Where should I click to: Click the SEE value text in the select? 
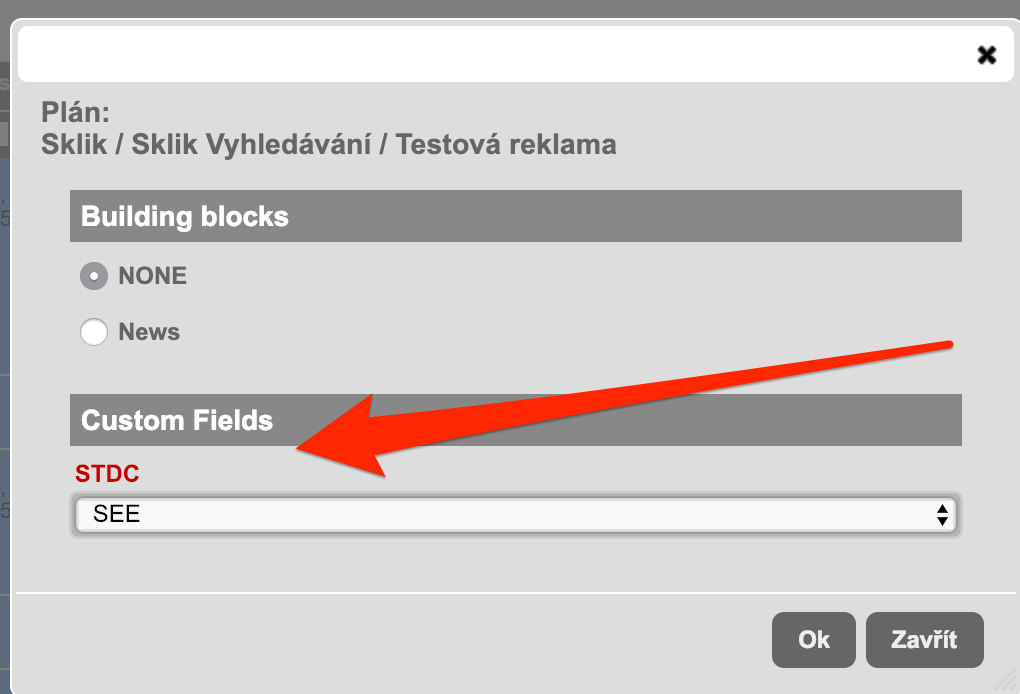pyautogui.click(x=116, y=515)
